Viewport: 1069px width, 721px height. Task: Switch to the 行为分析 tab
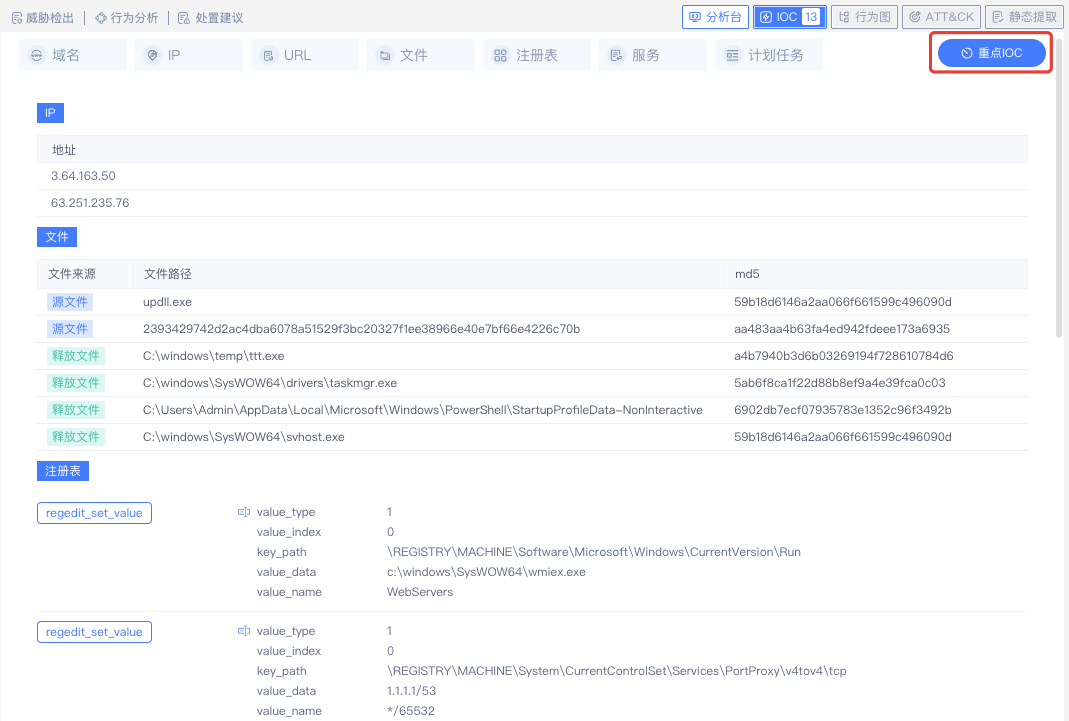point(126,18)
